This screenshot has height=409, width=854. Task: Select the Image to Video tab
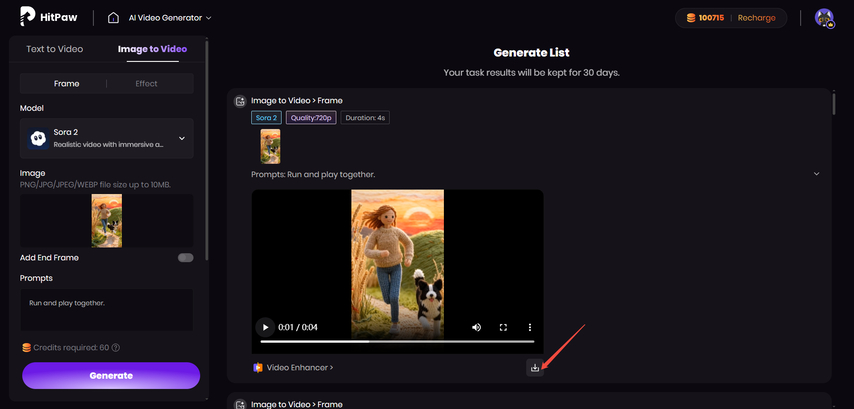[152, 49]
